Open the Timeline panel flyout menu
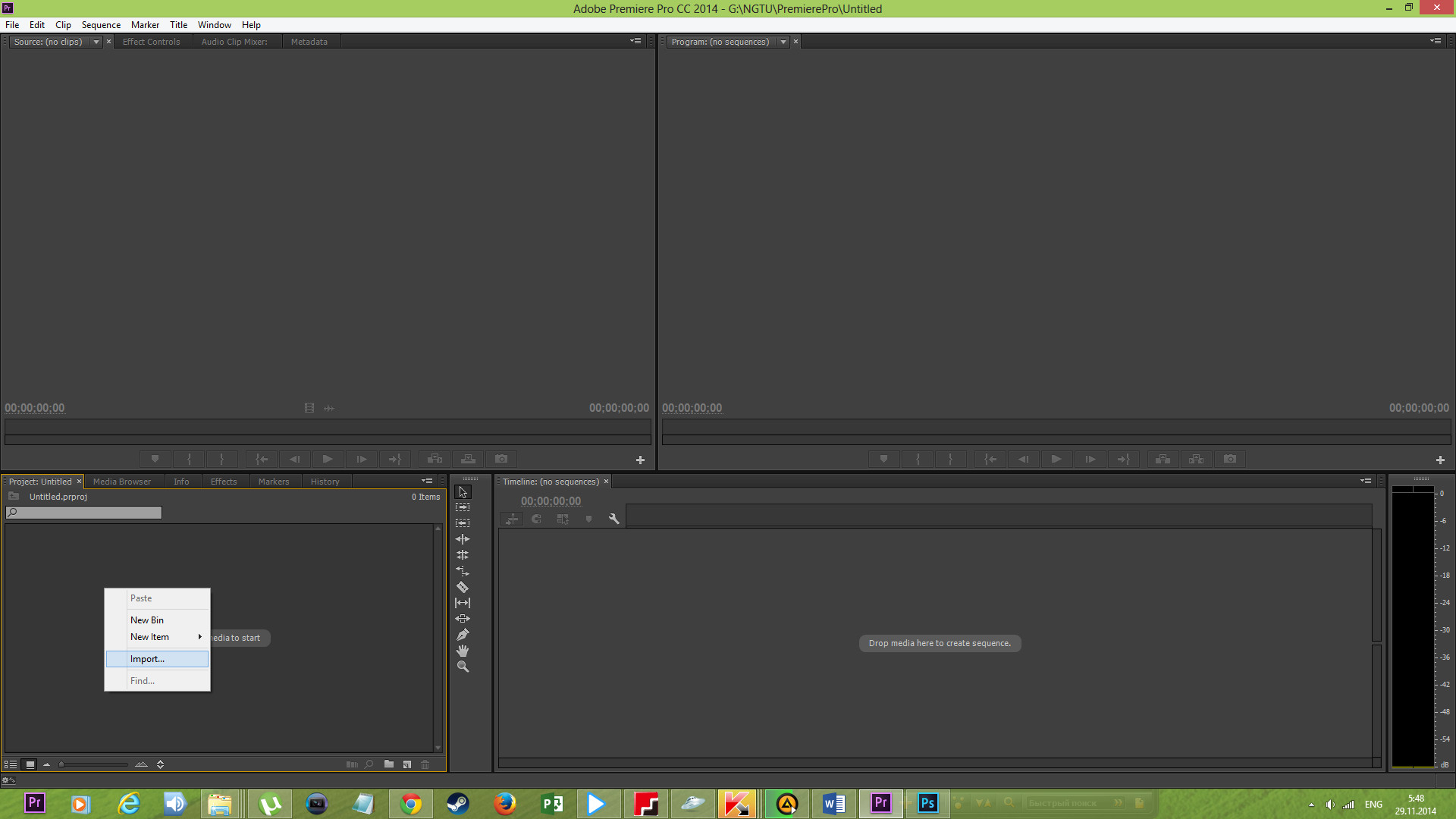 [1366, 481]
